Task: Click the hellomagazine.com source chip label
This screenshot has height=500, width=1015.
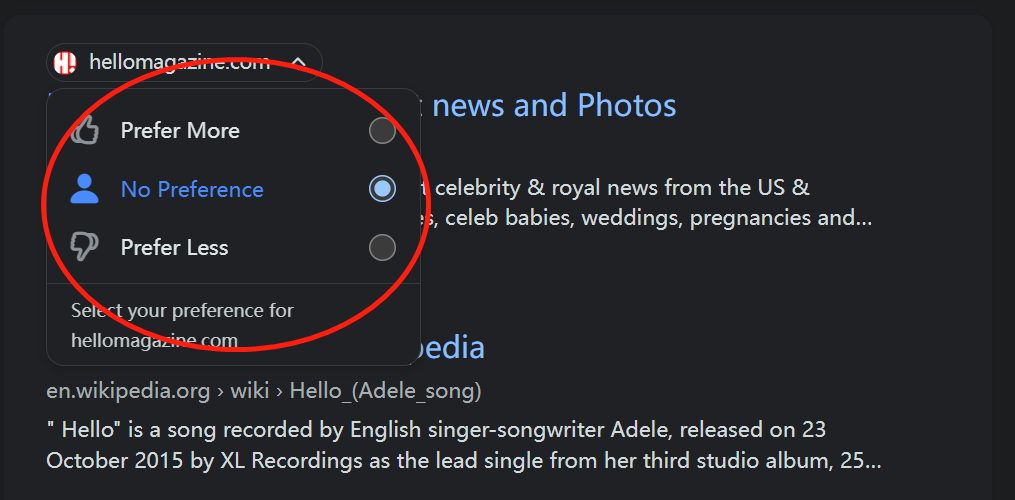Action: [x=179, y=63]
